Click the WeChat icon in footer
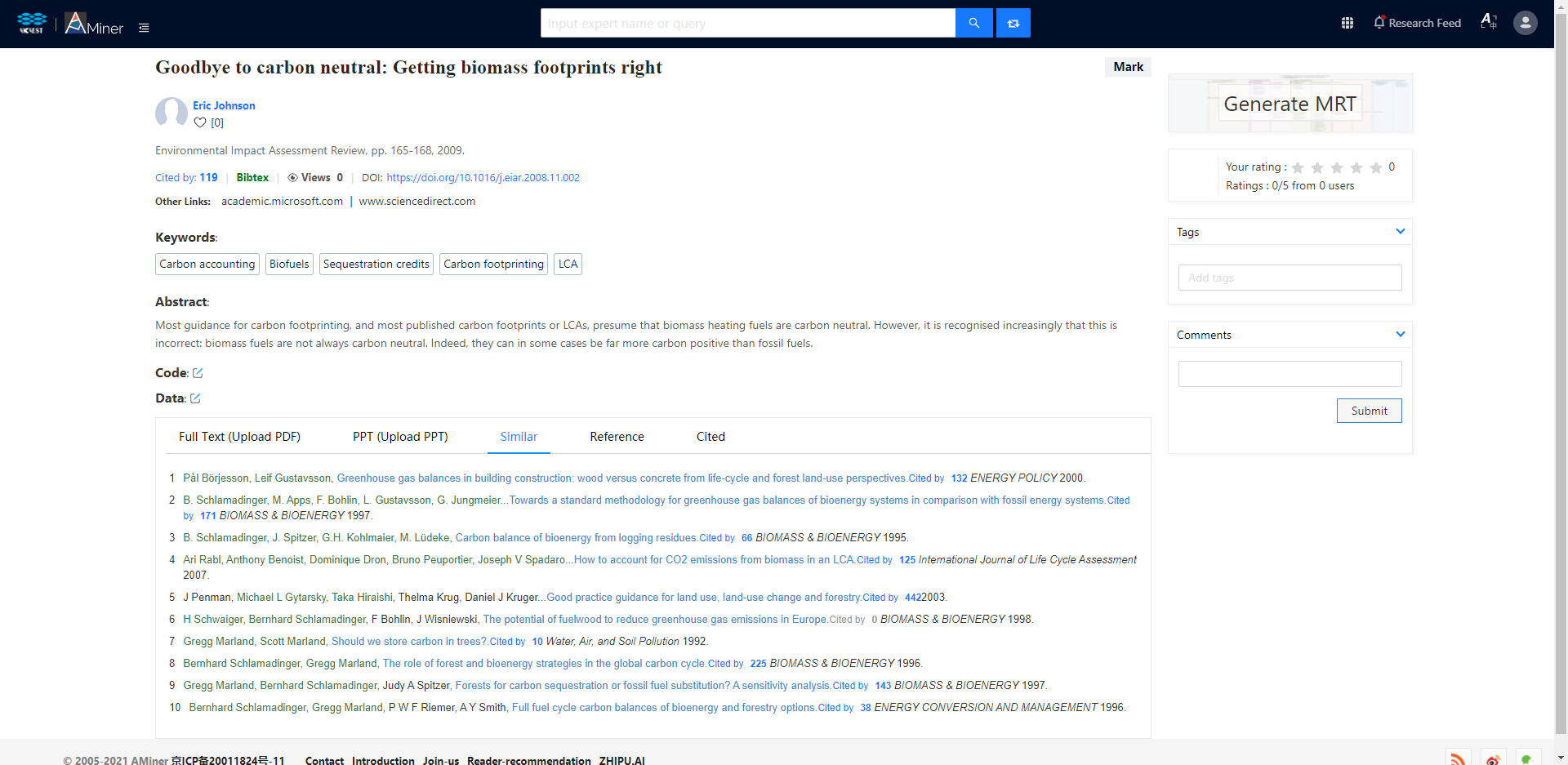This screenshot has height=765, width=1568. click(1529, 758)
